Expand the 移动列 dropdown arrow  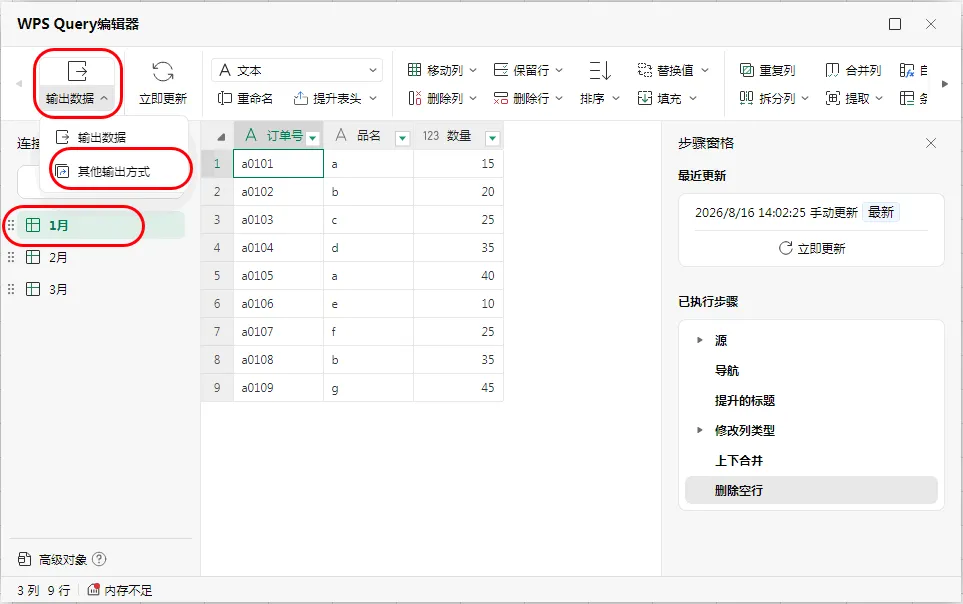473,70
